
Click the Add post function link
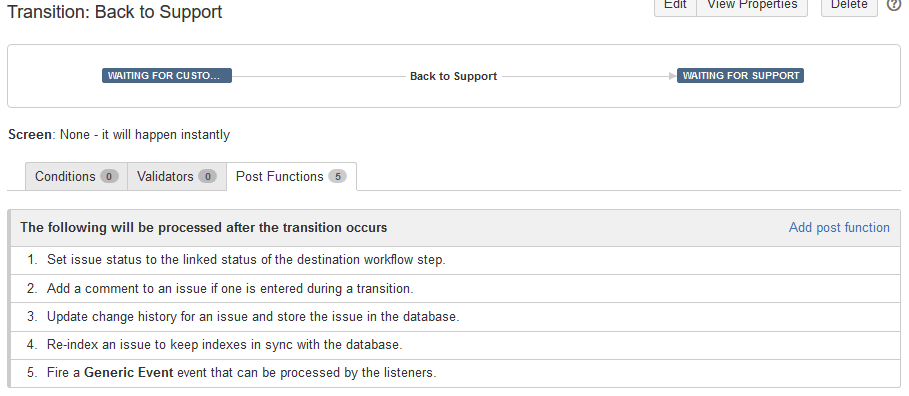839,227
